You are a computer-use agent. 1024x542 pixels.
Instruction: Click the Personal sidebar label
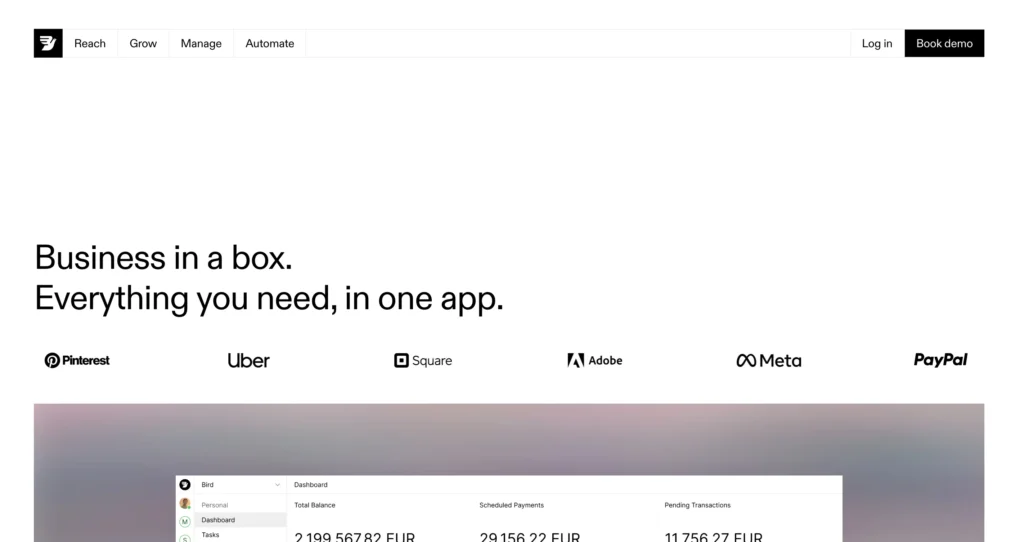(215, 505)
